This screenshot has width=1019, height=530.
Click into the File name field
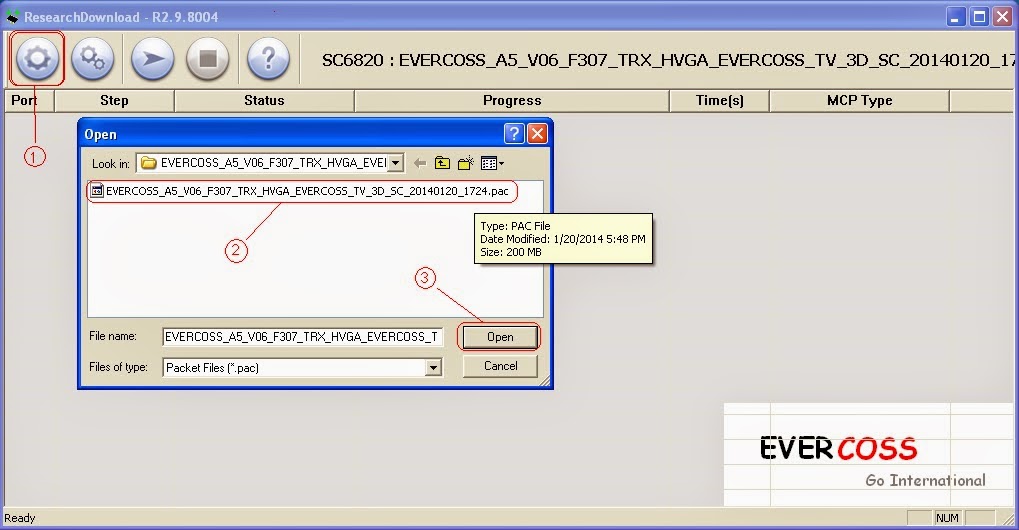(303, 336)
